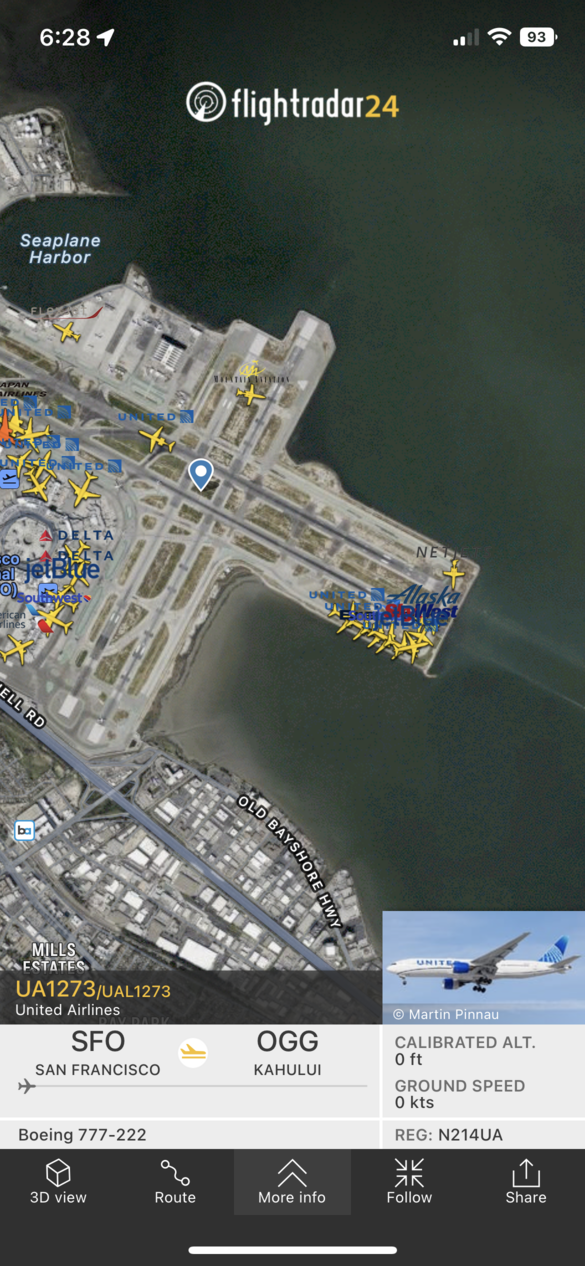This screenshot has height=1266, width=585.
Task: Tap the round landing status icon
Action: point(193,1053)
